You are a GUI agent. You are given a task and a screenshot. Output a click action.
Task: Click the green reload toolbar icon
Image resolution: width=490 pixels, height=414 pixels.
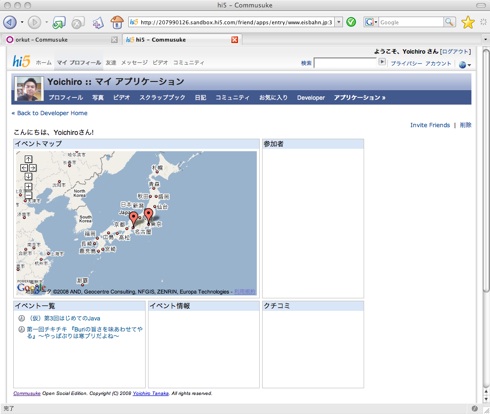pos(59,22)
